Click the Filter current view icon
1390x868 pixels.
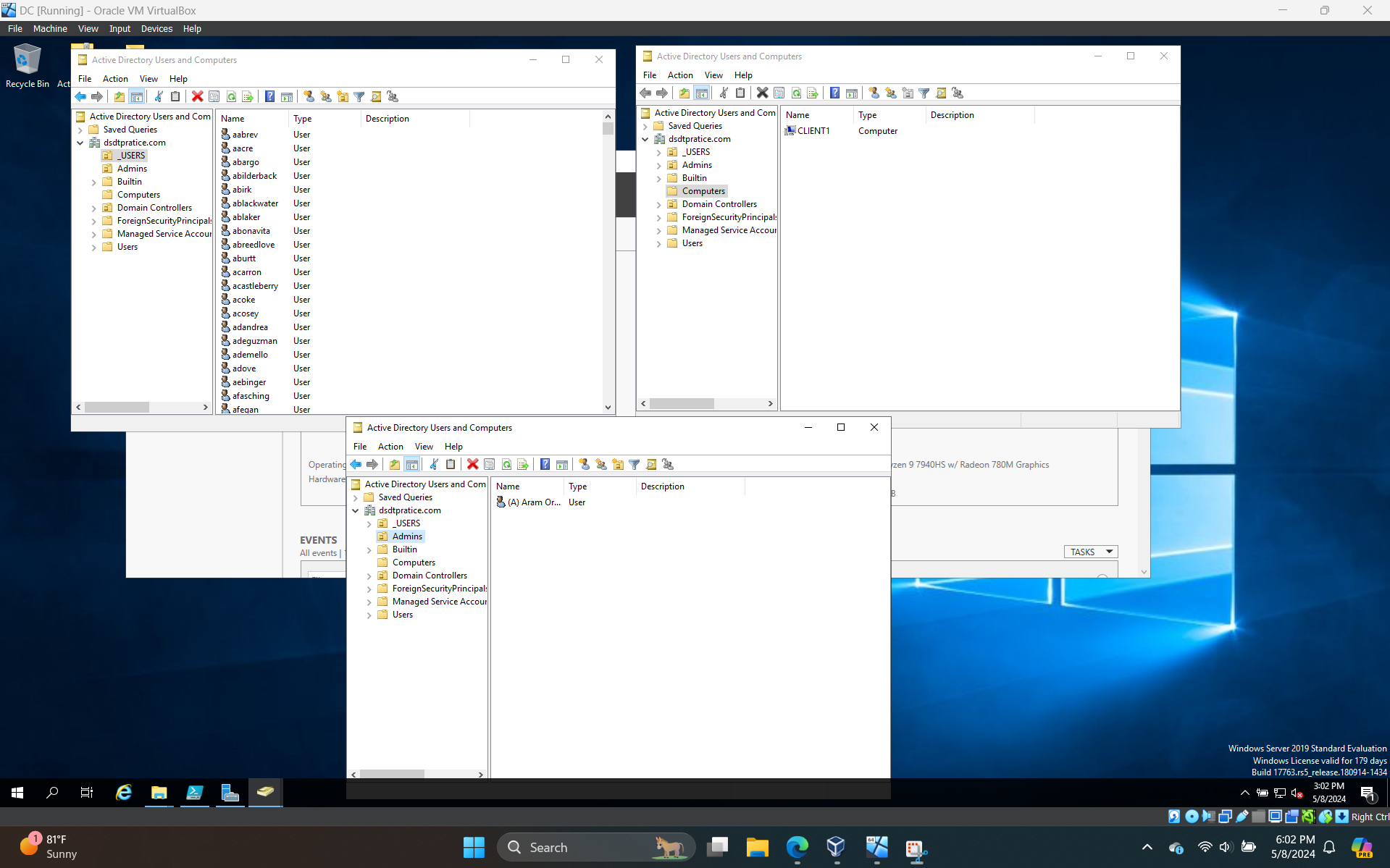pyautogui.click(x=360, y=96)
